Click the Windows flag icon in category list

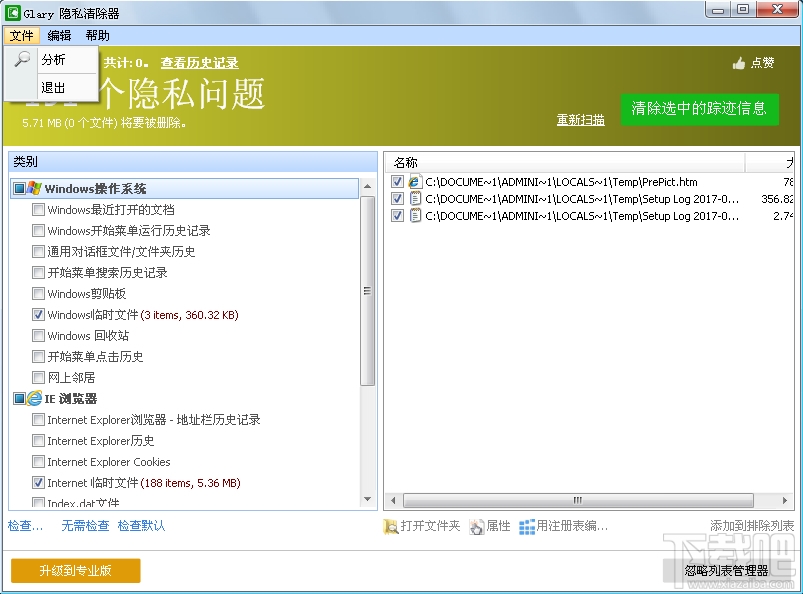click(34, 188)
